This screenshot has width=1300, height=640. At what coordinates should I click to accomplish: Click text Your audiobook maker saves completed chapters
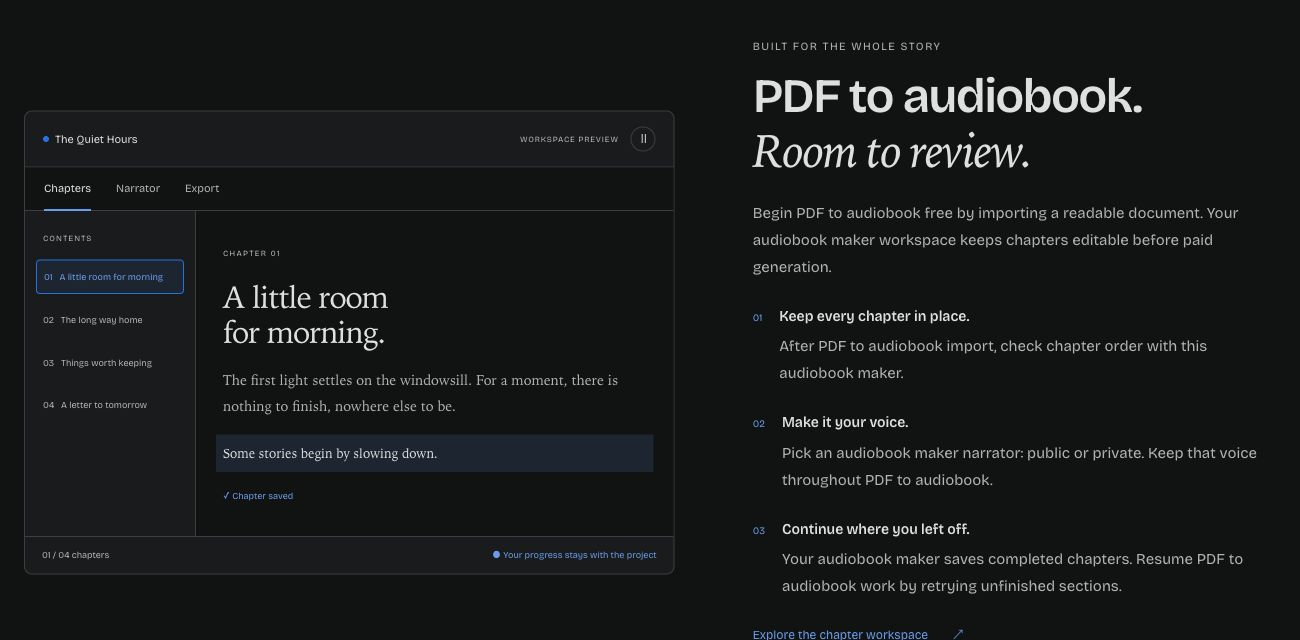[x=1012, y=572]
